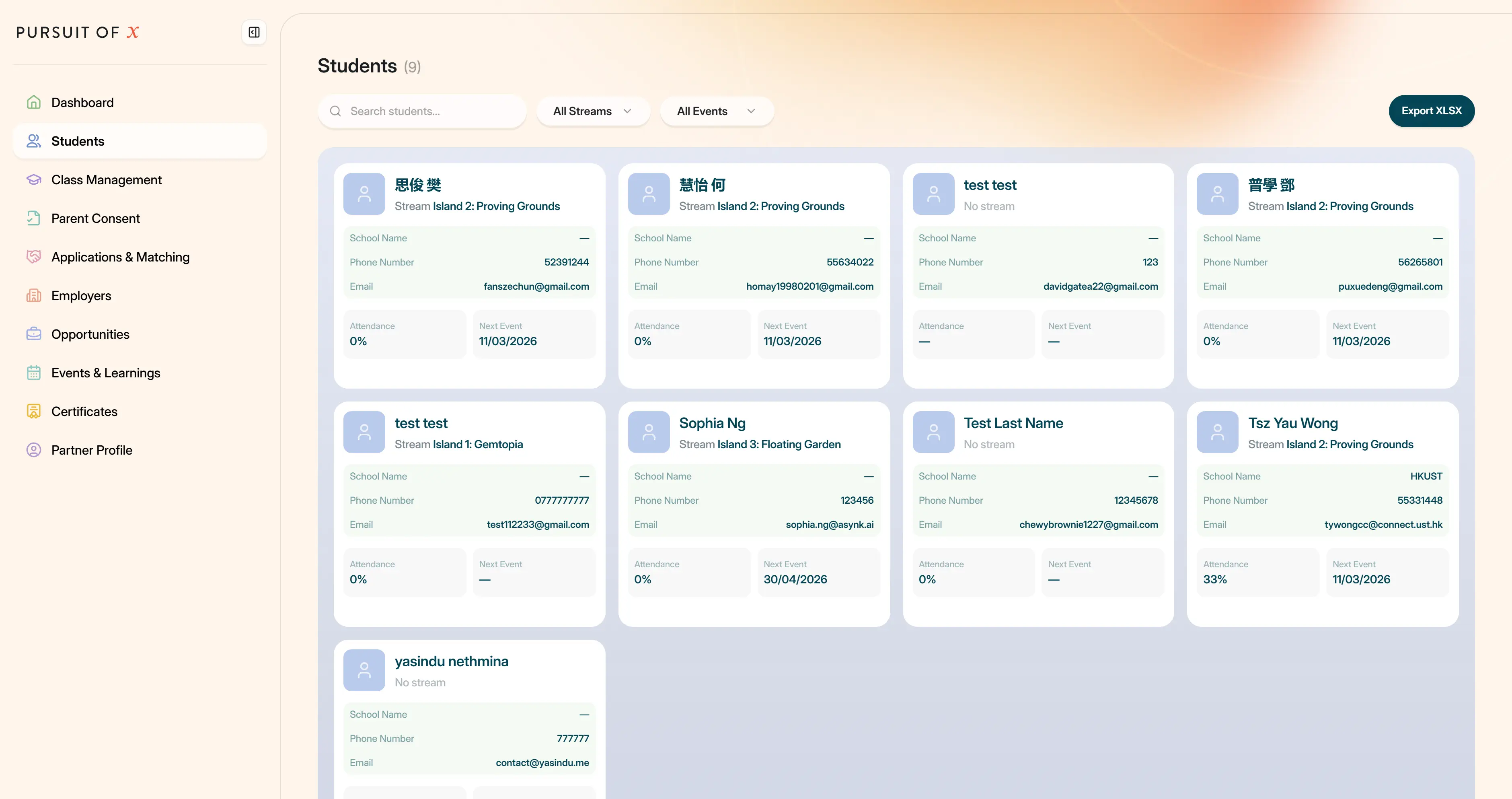Click avatar of test test Gemtopia card
The image size is (1512, 799).
tap(364, 432)
